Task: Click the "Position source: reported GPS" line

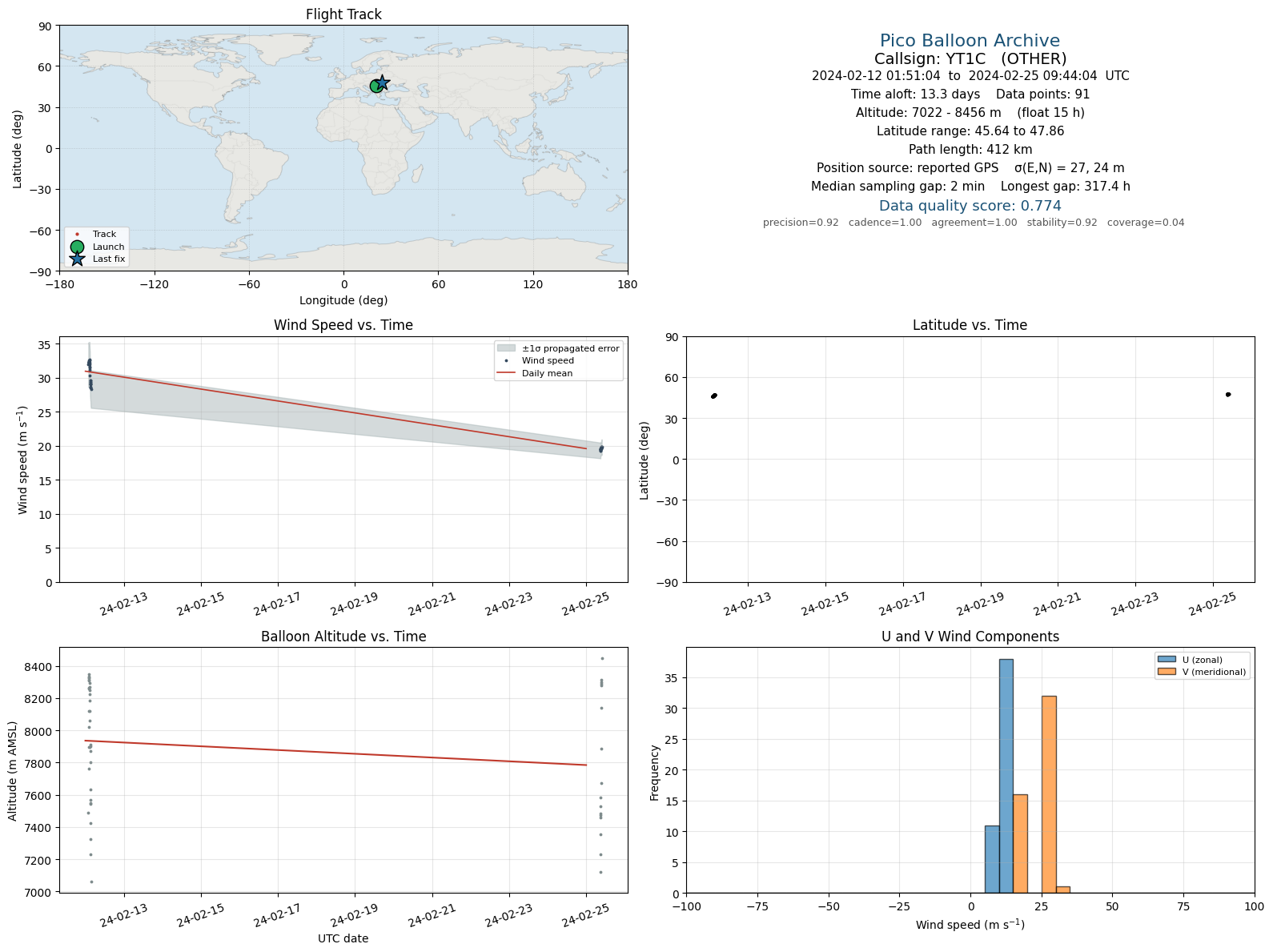Action: click(x=970, y=168)
